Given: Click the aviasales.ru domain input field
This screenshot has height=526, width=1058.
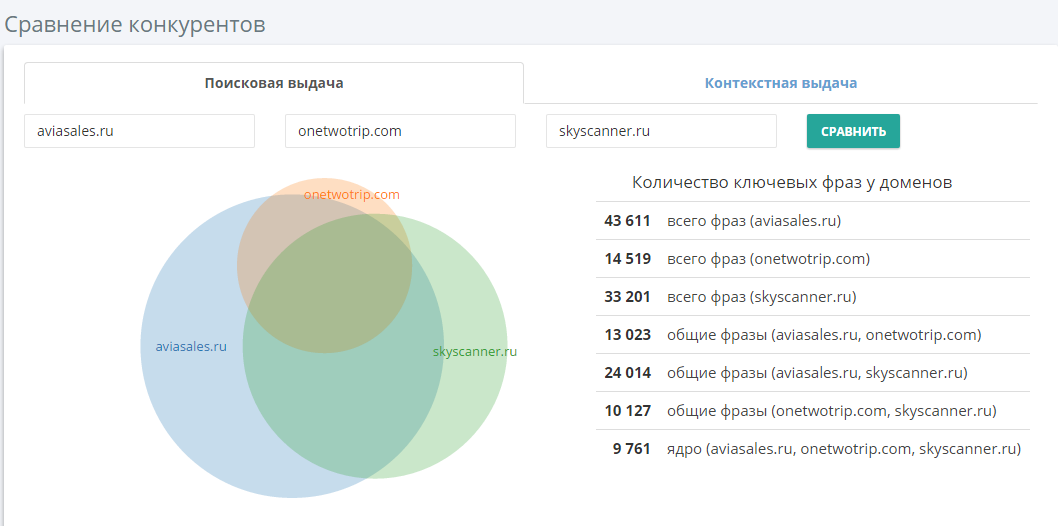Looking at the screenshot, I should [x=139, y=131].
